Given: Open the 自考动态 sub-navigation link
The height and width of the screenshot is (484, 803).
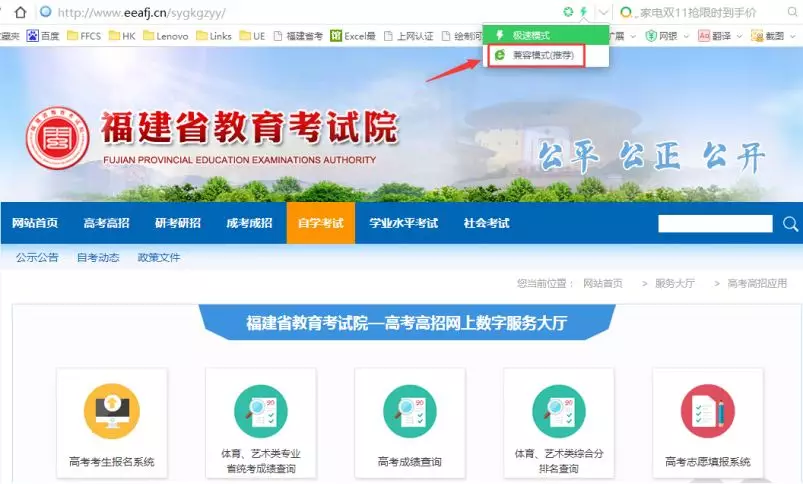Looking at the screenshot, I should pyautogui.click(x=98, y=257).
